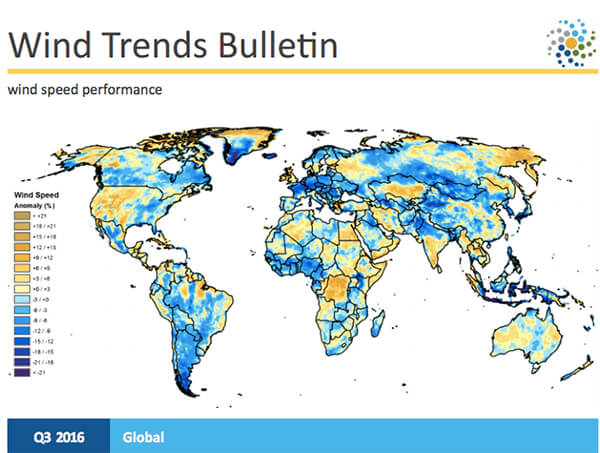Click the southern tip of South America
Screen dimensions: 600x453
[188, 380]
